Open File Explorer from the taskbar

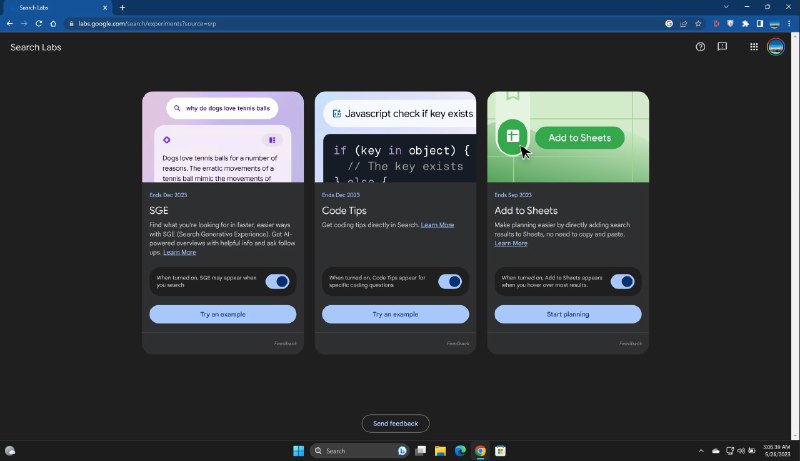click(x=440, y=451)
